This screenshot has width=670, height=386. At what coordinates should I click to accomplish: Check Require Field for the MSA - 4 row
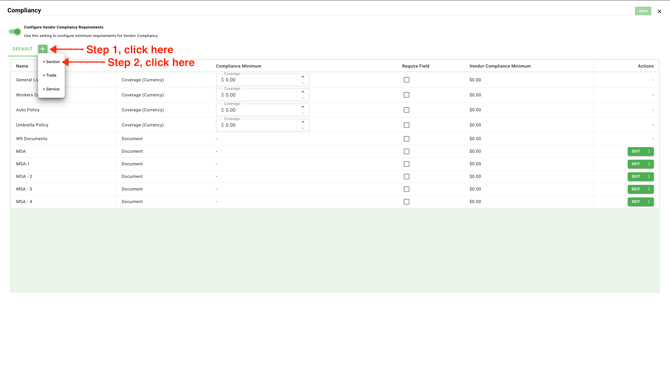(406, 202)
